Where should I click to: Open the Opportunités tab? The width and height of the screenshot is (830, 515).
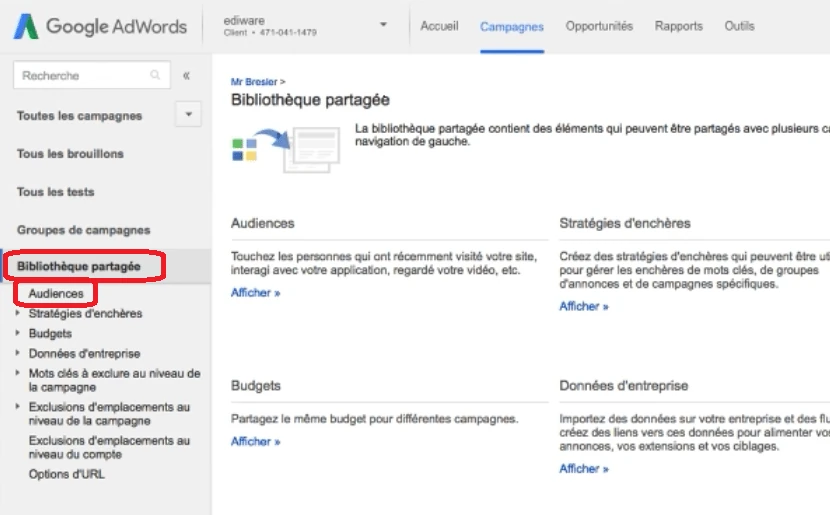coord(599,27)
